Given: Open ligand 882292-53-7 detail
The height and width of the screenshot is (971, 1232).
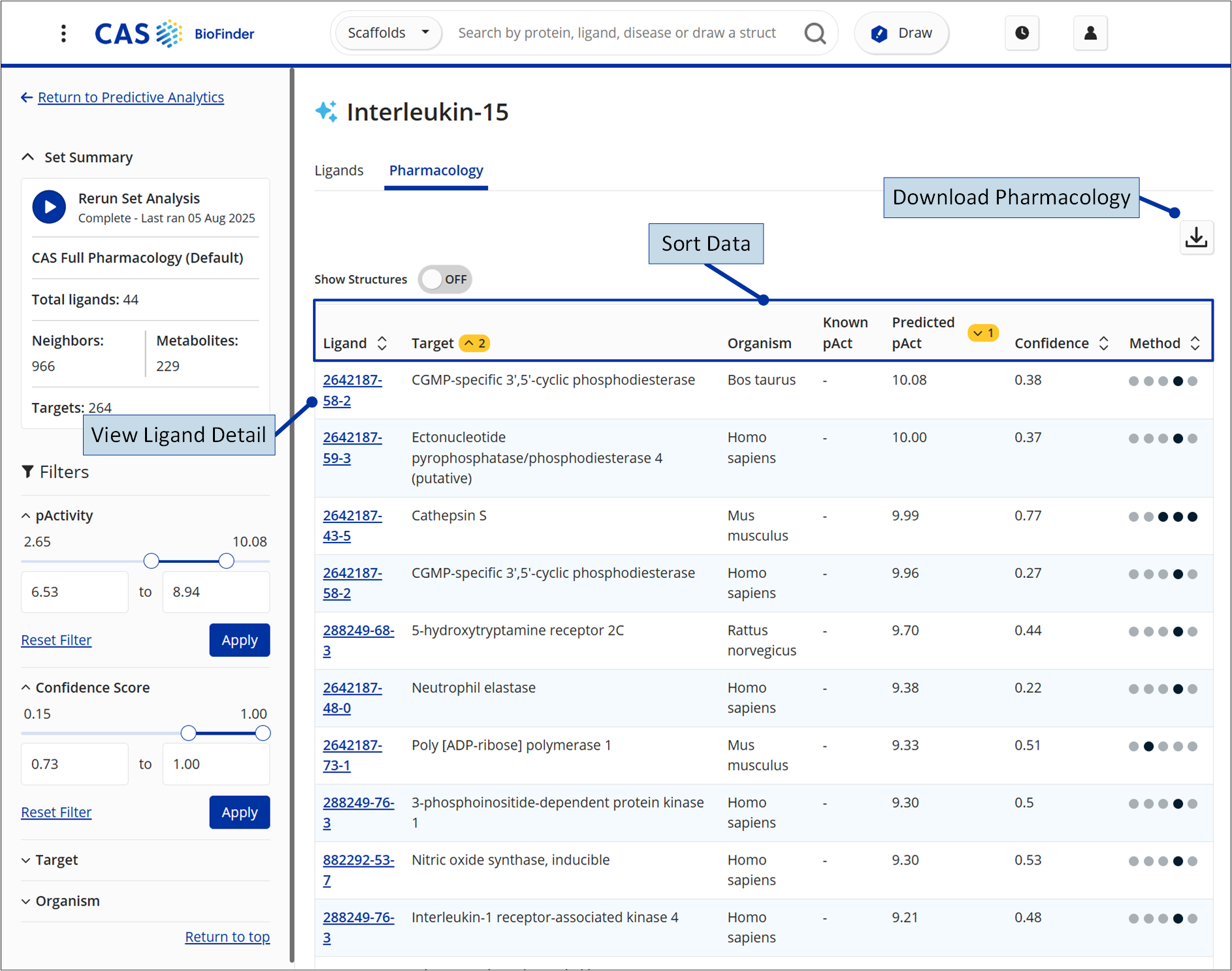Looking at the screenshot, I should pos(358,870).
